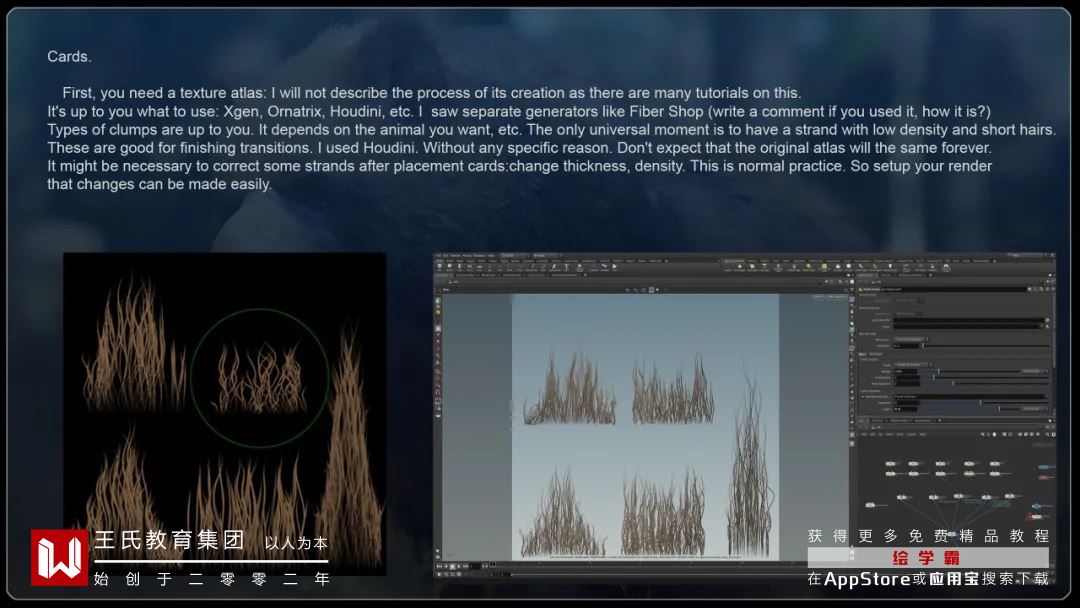Open Houdini Windows menu
The width and height of the screenshot is (1080, 608).
pyautogui.click(x=479, y=255)
